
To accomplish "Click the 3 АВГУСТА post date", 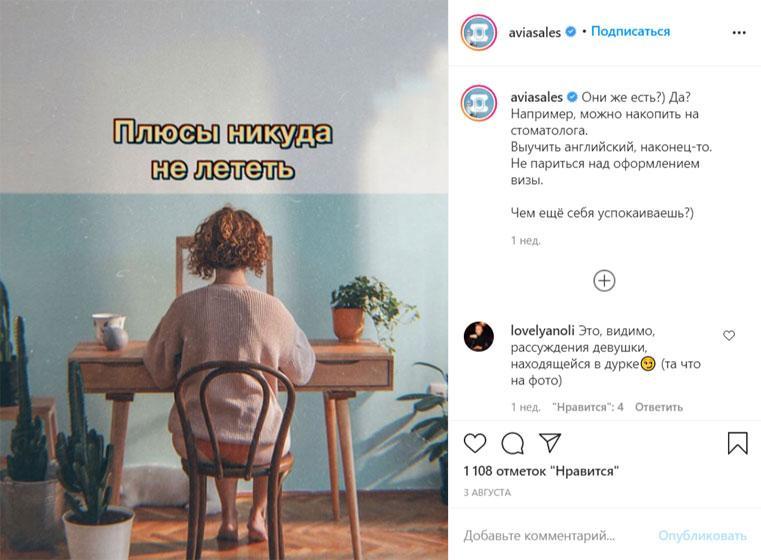I will (x=487, y=493).
